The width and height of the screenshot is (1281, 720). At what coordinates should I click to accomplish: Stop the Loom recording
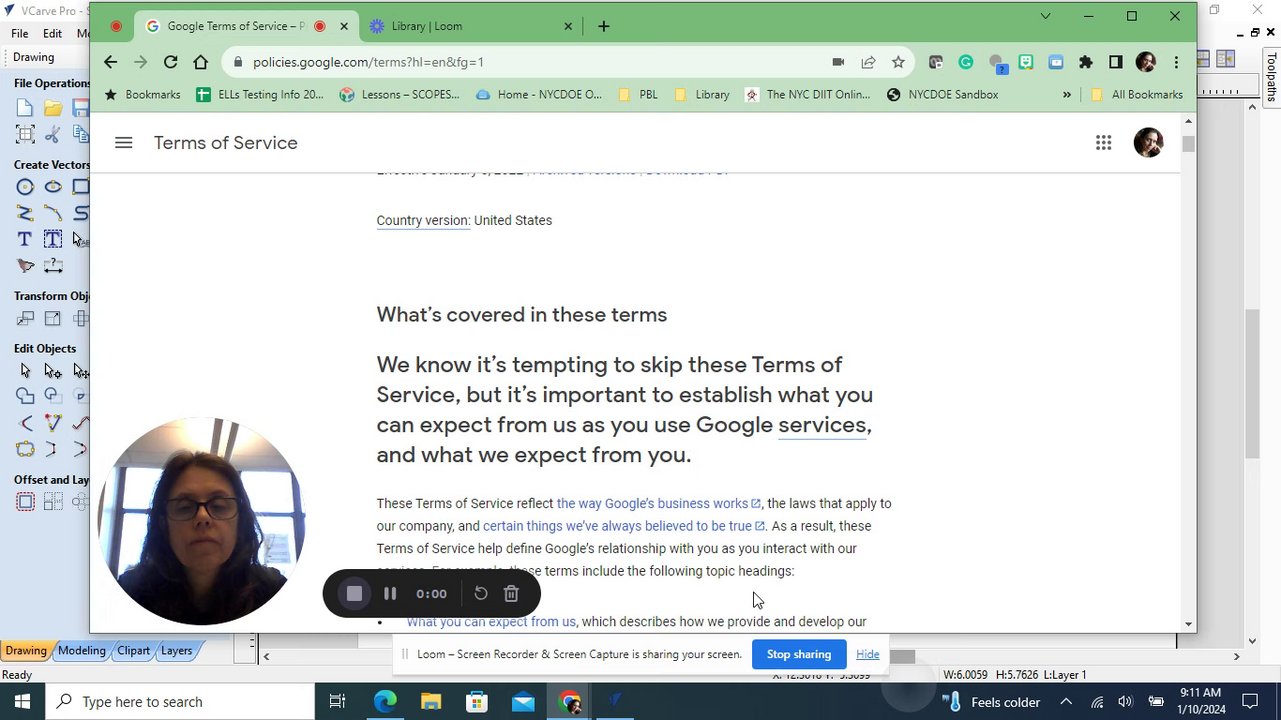click(354, 594)
